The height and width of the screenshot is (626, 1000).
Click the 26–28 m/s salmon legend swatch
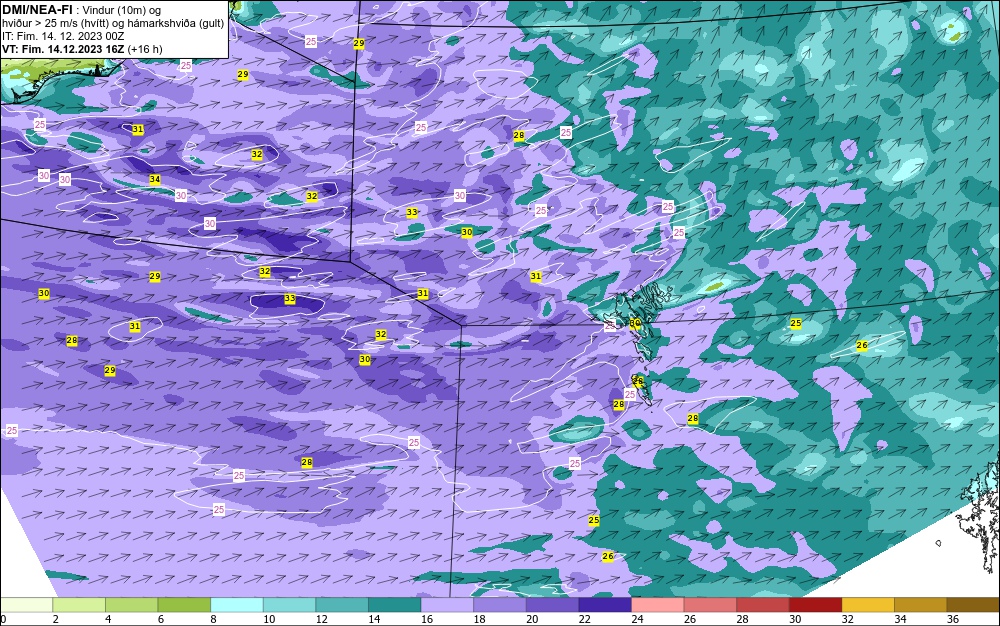[x=710, y=605]
